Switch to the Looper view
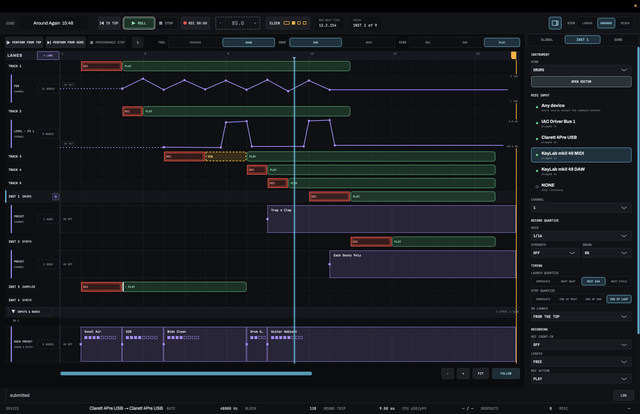 [587, 23]
